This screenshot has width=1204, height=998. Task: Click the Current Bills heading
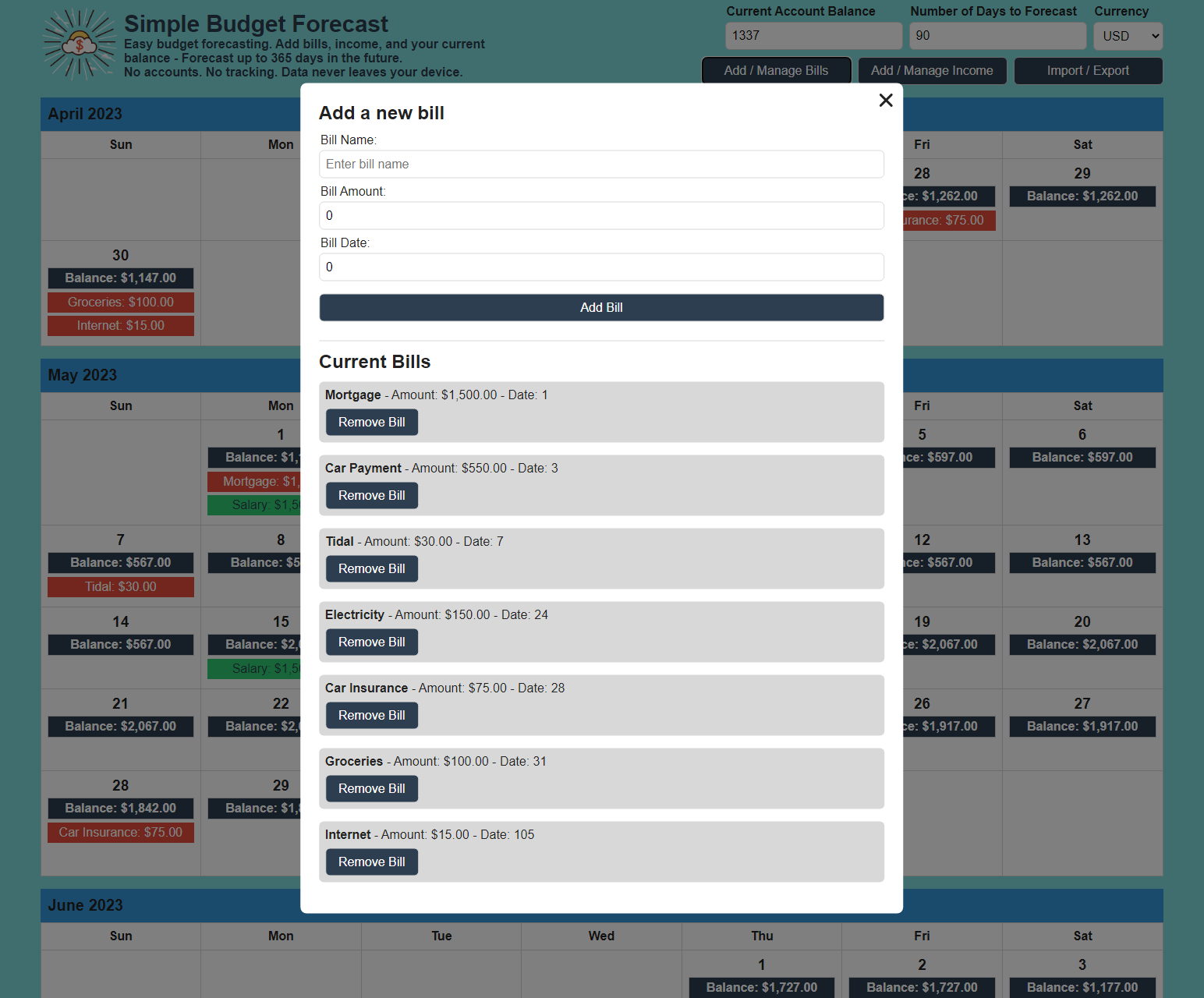click(374, 362)
